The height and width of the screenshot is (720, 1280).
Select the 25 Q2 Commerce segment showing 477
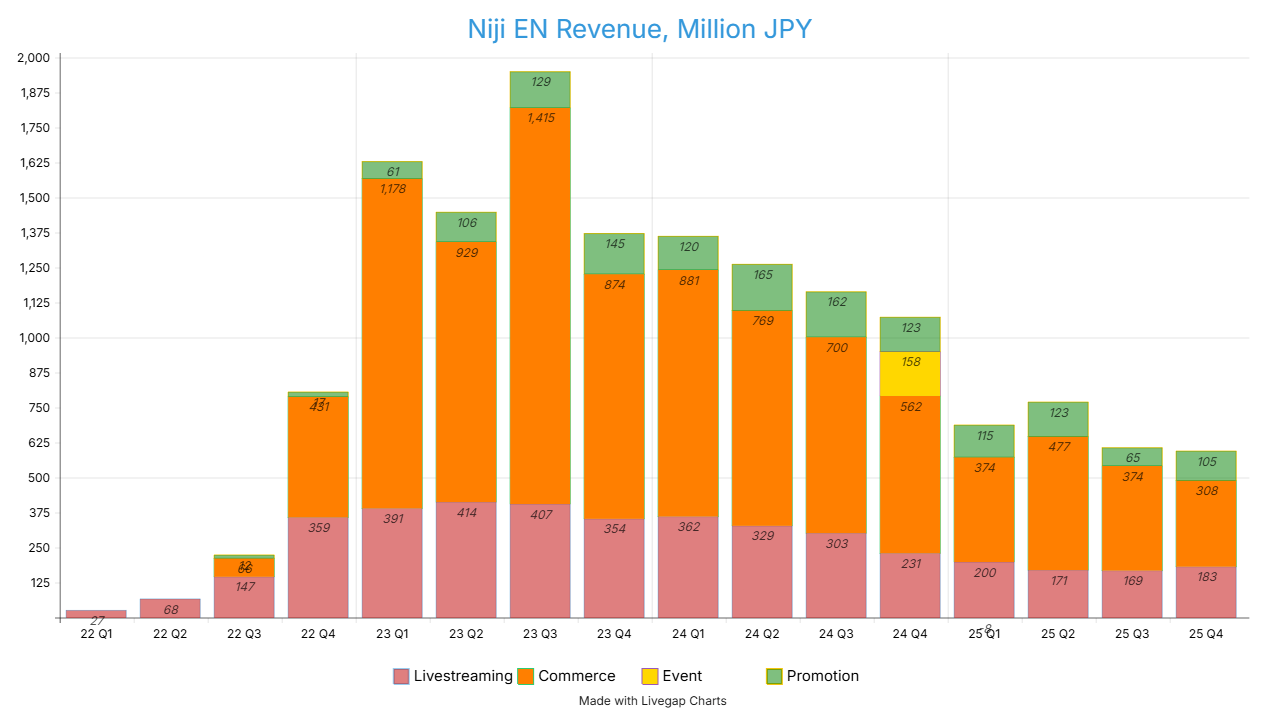[1058, 503]
